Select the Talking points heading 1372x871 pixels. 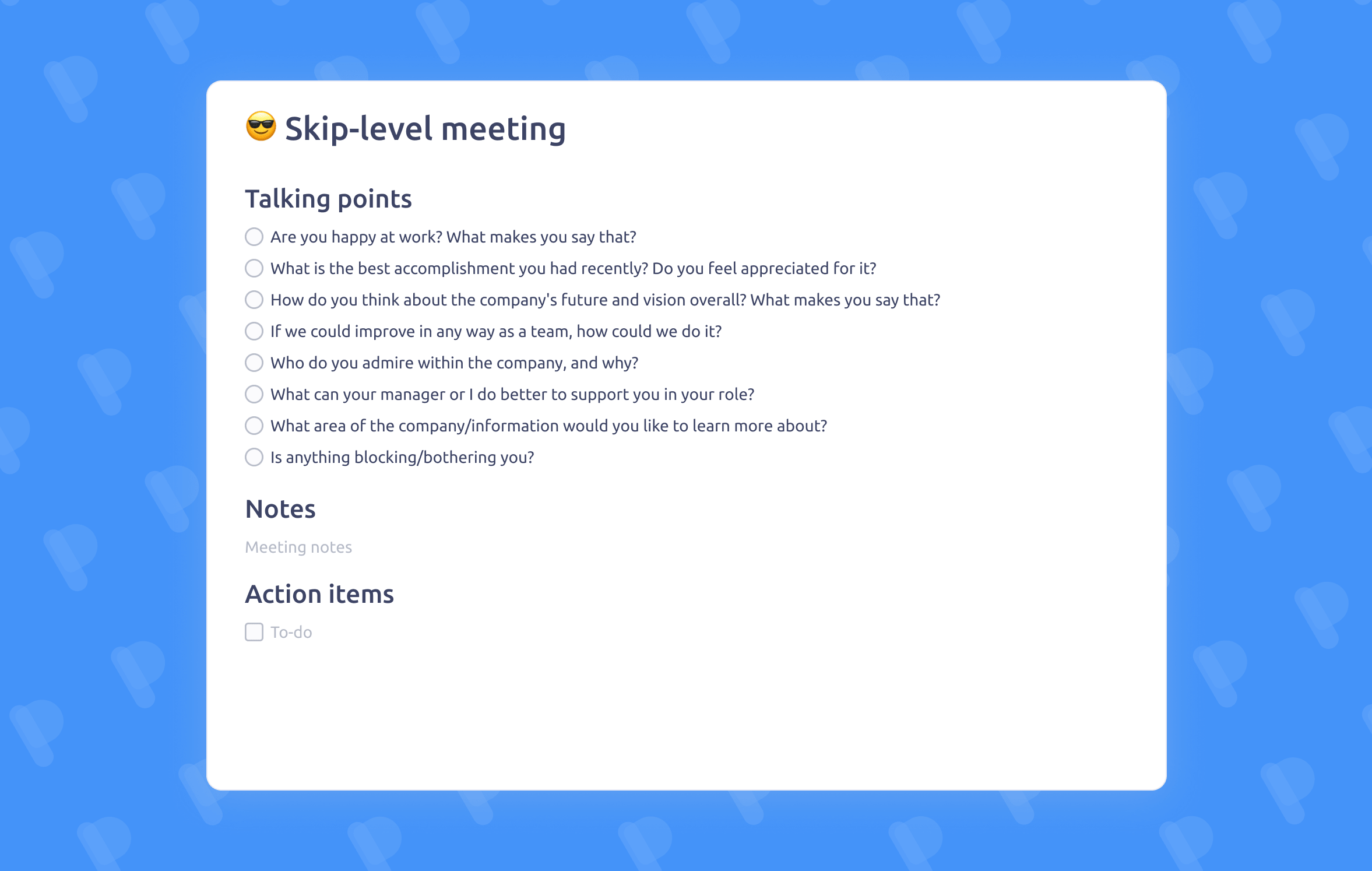(328, 199)
